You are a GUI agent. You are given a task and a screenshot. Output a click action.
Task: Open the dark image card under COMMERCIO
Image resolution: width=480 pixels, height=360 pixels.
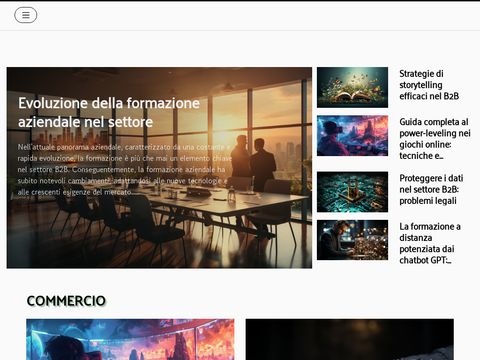point(350,339)
